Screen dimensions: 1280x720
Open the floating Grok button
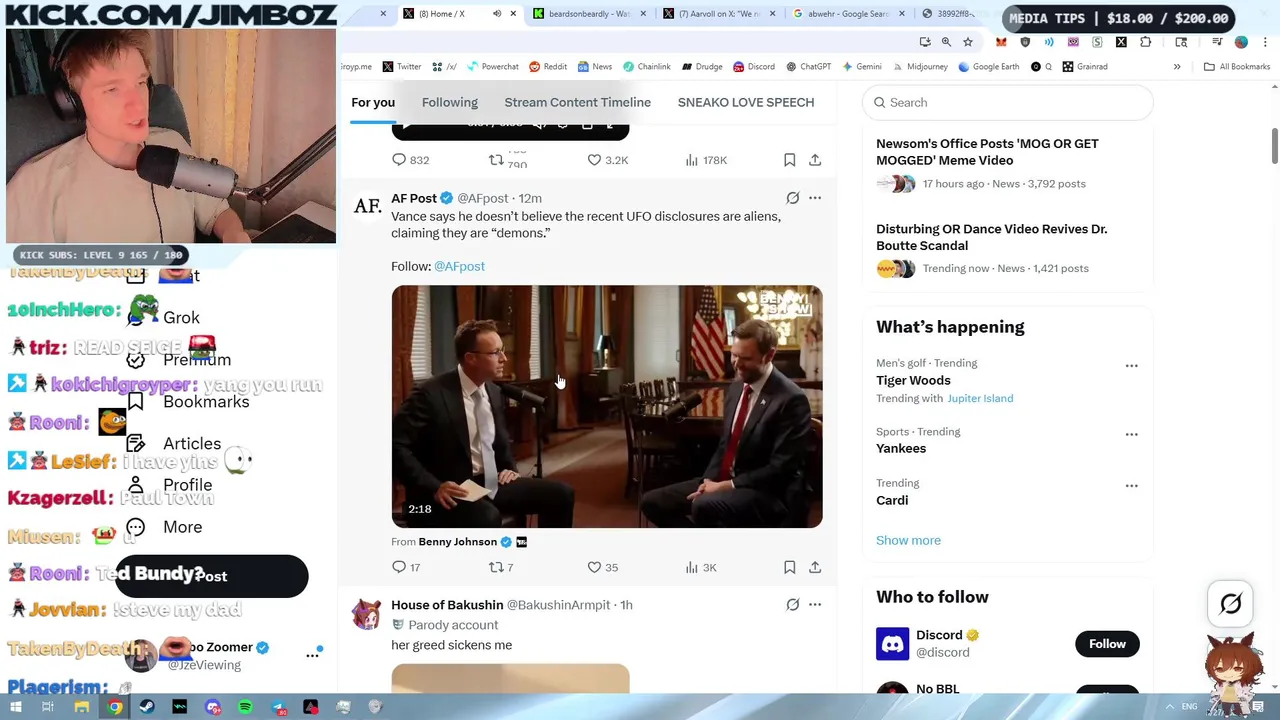pyautogui.click(x=1231, y=603)
